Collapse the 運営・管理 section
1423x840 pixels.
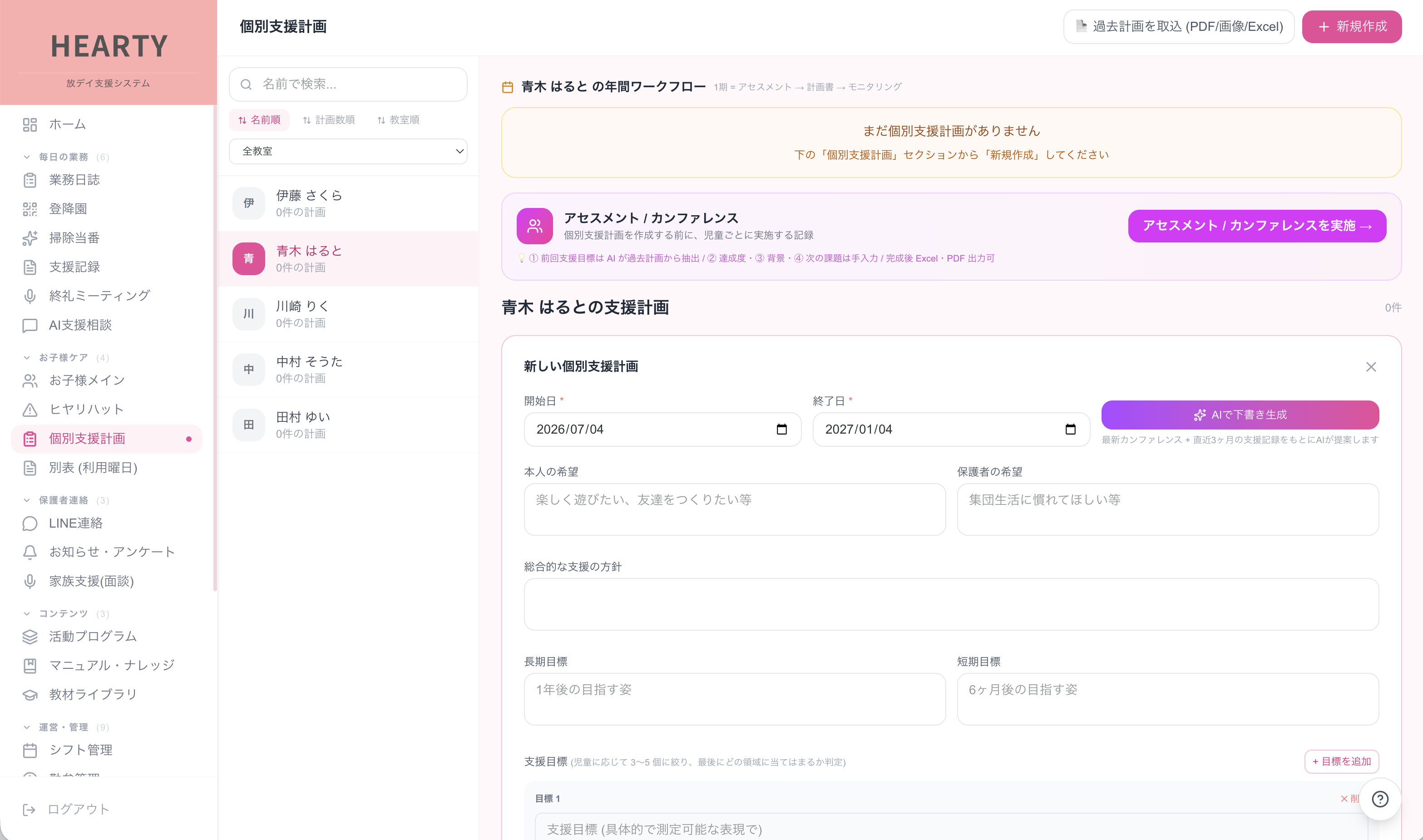pyautogui.click(x=66, y=727)
